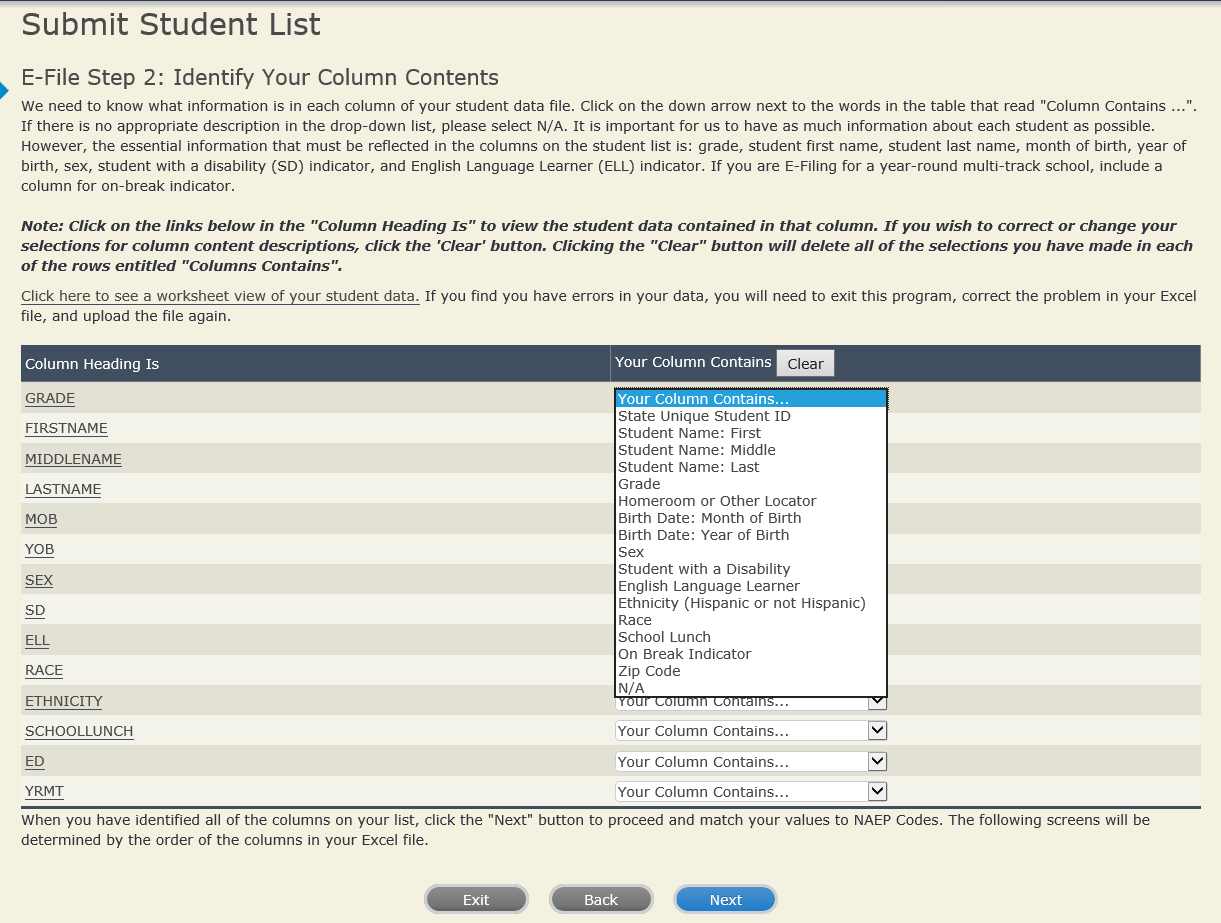Go Back to the previous step
This screenshot has width=1221, height=923.
point(601,900)
